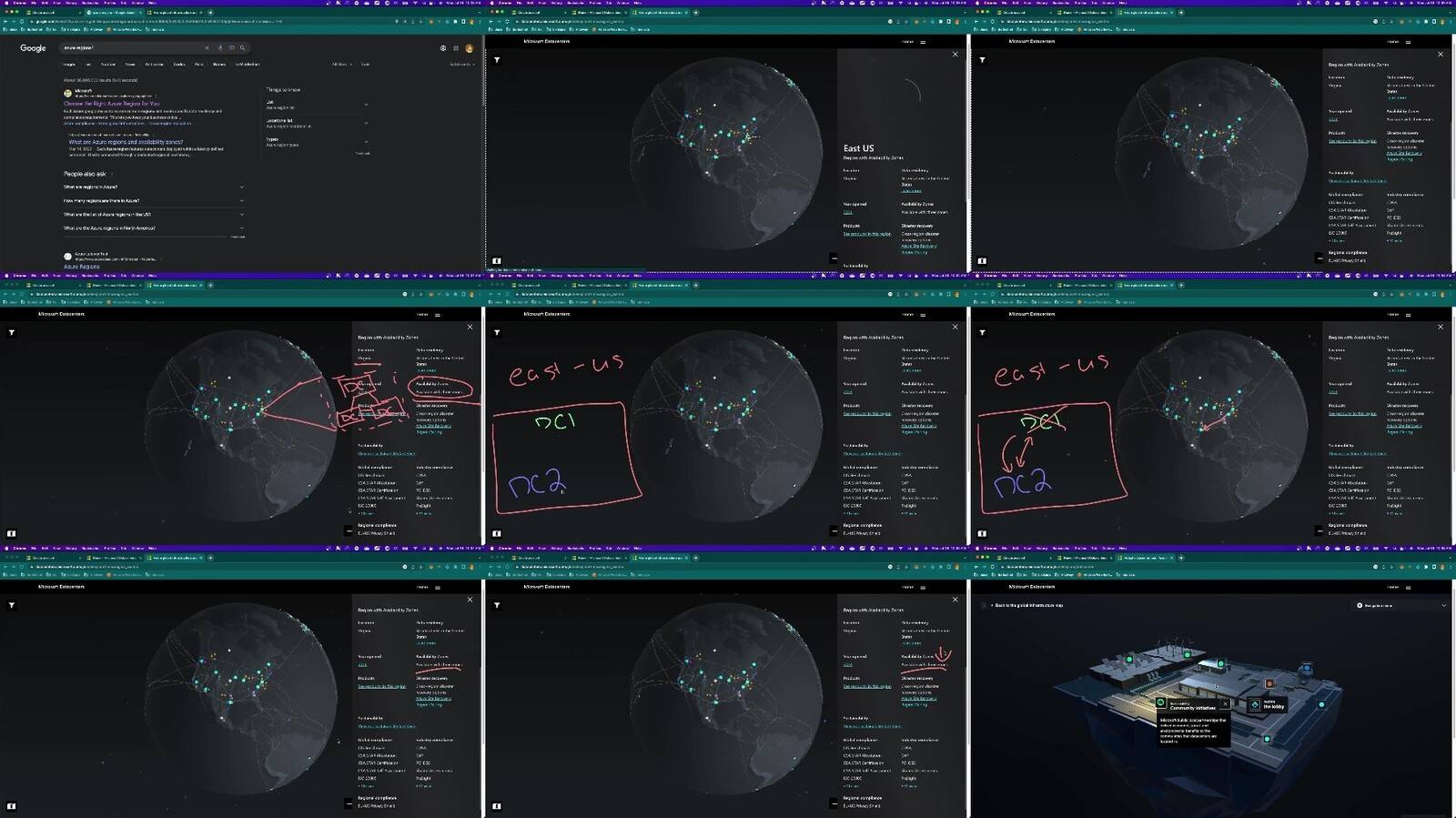Open navigation menu dropdown in datacenter tour

point(1401,605)
